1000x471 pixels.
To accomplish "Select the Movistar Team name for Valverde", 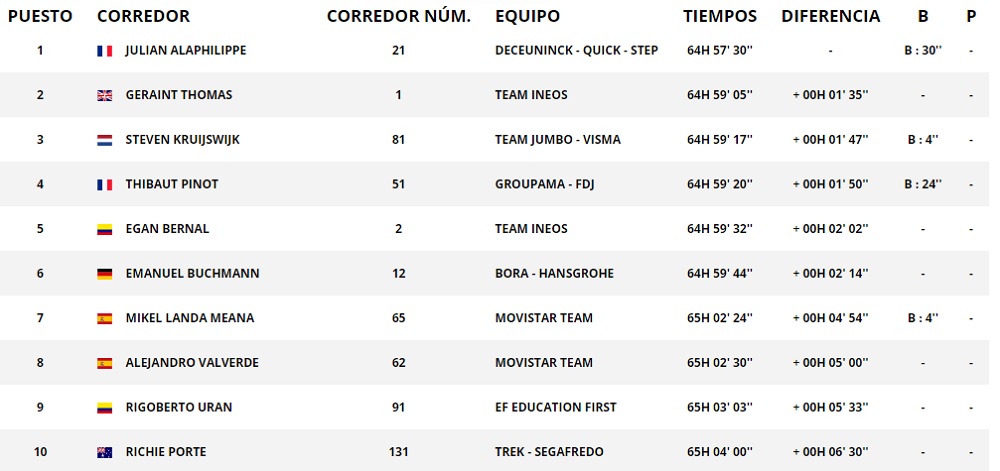I will [x=543, y=363].
